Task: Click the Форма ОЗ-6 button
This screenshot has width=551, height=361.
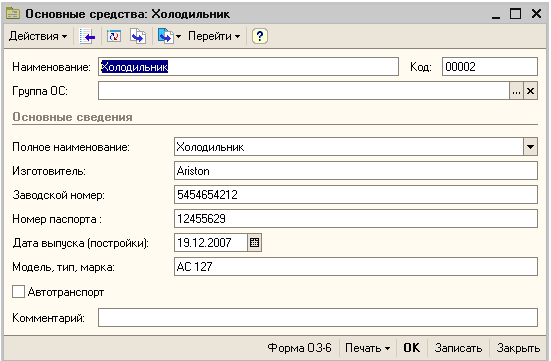Action: 299,348
